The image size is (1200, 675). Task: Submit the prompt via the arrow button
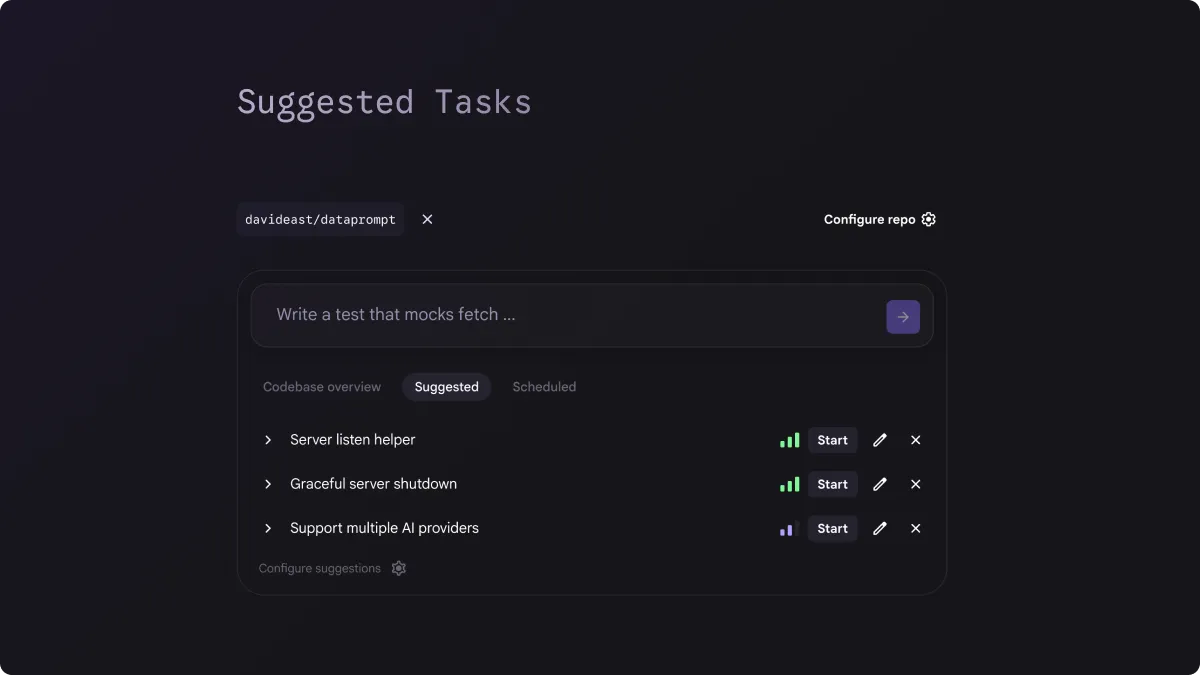tap(902, 316)
